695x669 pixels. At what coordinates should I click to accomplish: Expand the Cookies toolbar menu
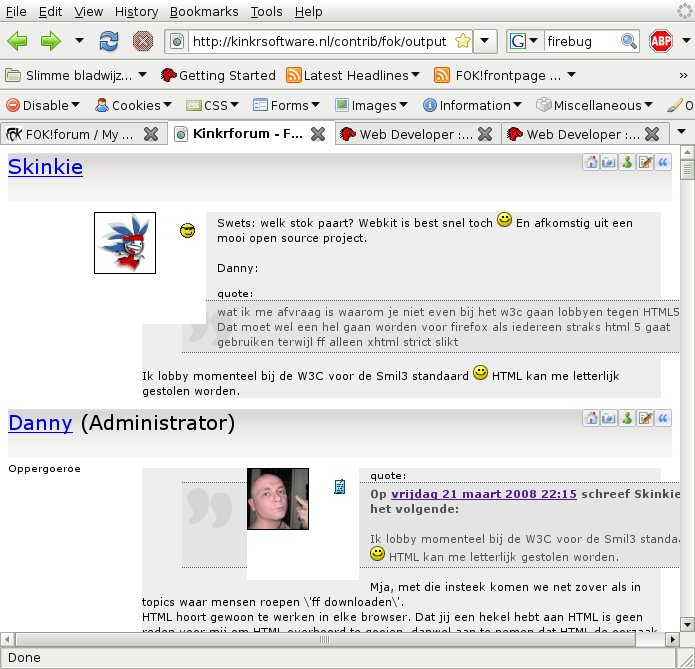coord(127,105)
